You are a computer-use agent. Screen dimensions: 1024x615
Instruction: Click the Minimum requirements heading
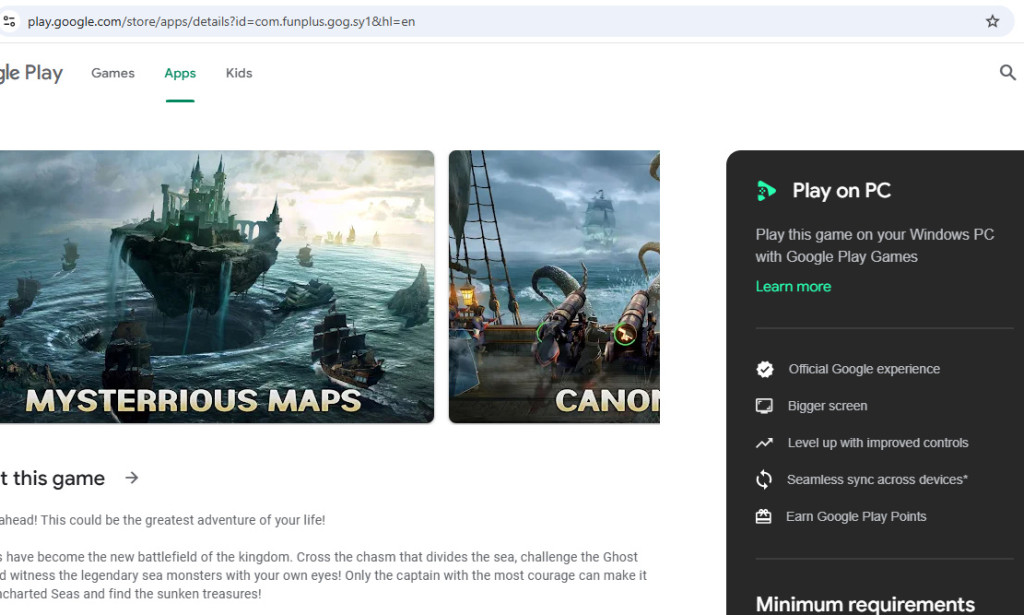(x=864, y=603)
